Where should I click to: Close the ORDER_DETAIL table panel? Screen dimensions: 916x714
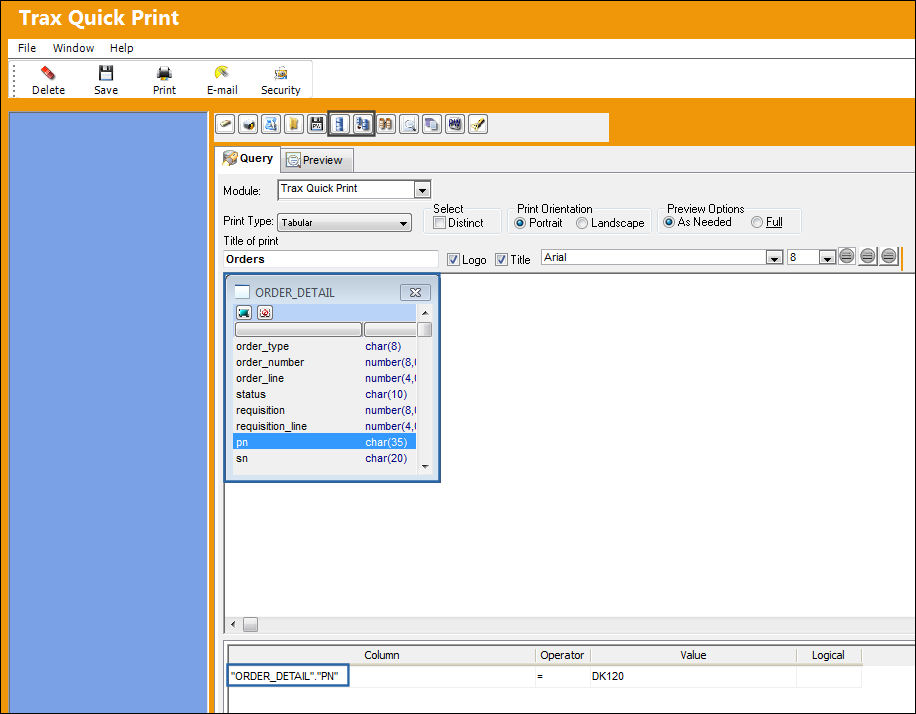(x=415, y=292)
